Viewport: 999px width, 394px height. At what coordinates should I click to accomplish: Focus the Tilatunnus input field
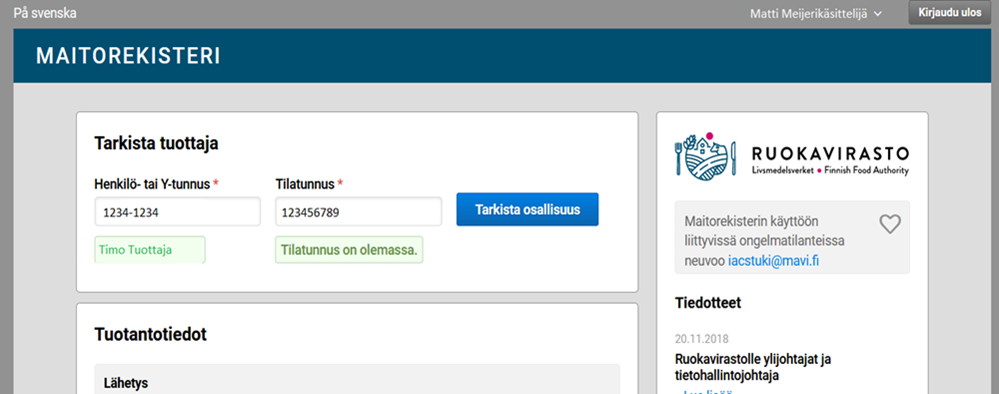click(x=359, y=212)
